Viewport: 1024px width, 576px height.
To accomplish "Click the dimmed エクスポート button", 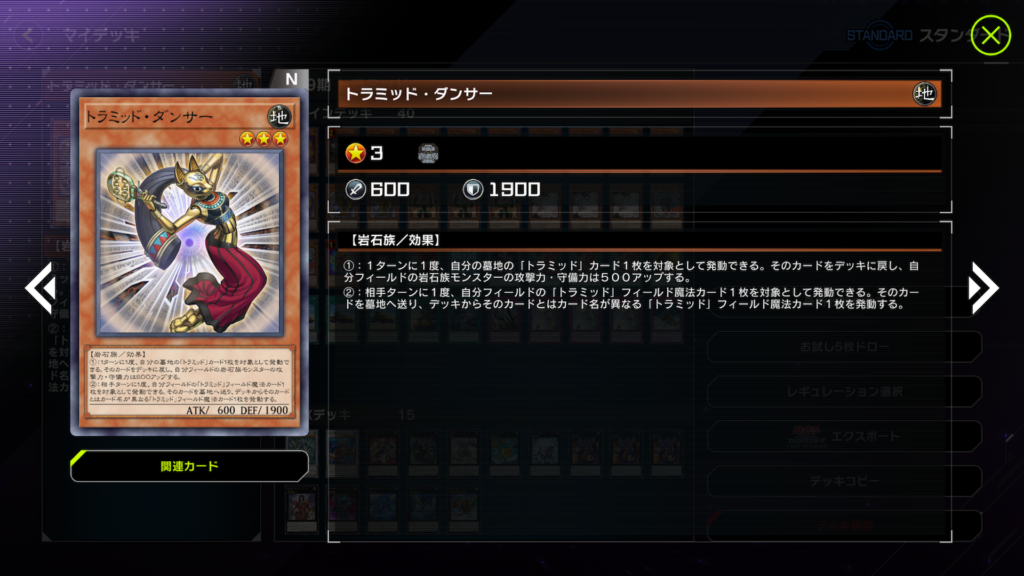I will pyautogui.click(x=844, y=436).
